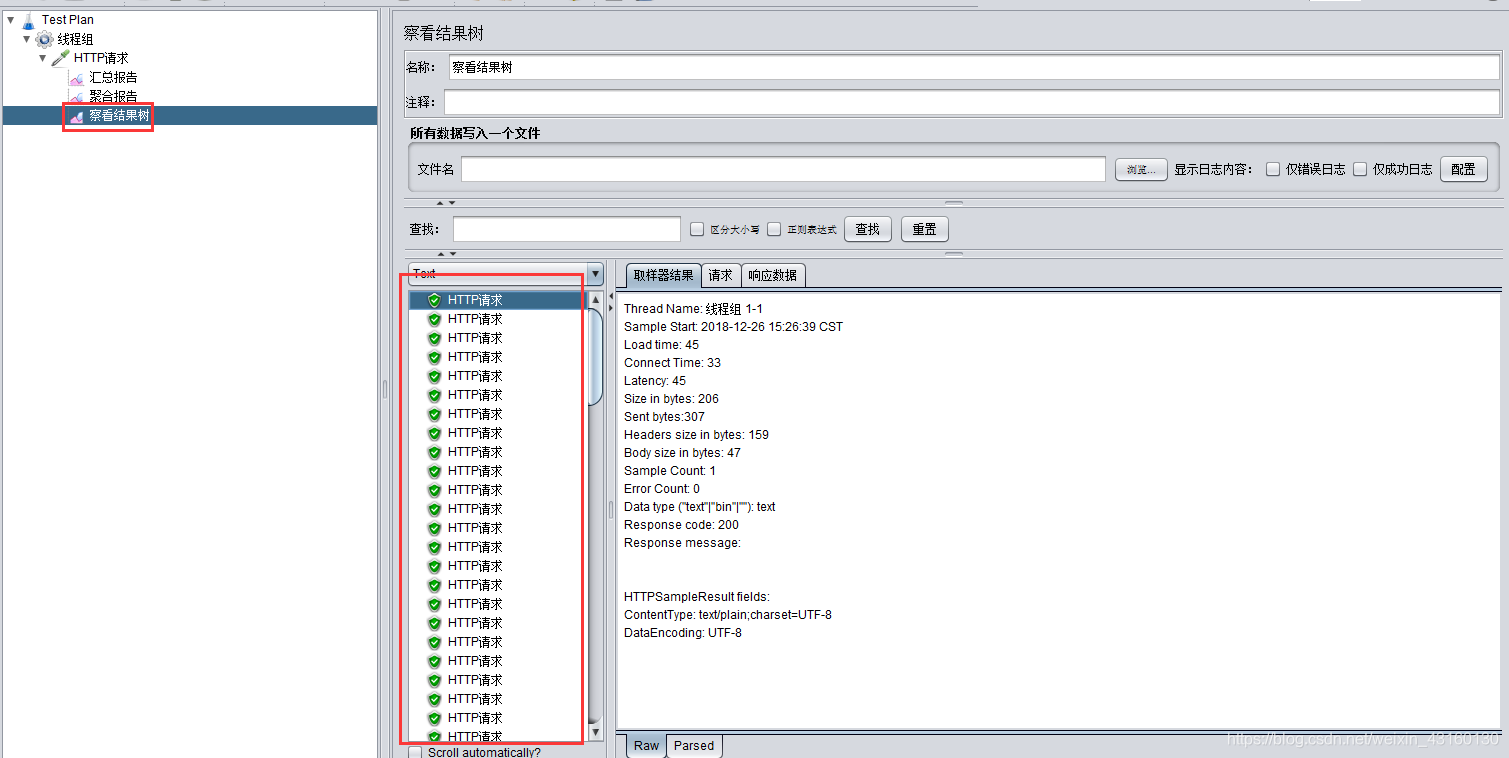Click the 'HTTPSampleResult fields:' line
The image size is (1509, 758).
pyautogui.click(x=697, y=597)
